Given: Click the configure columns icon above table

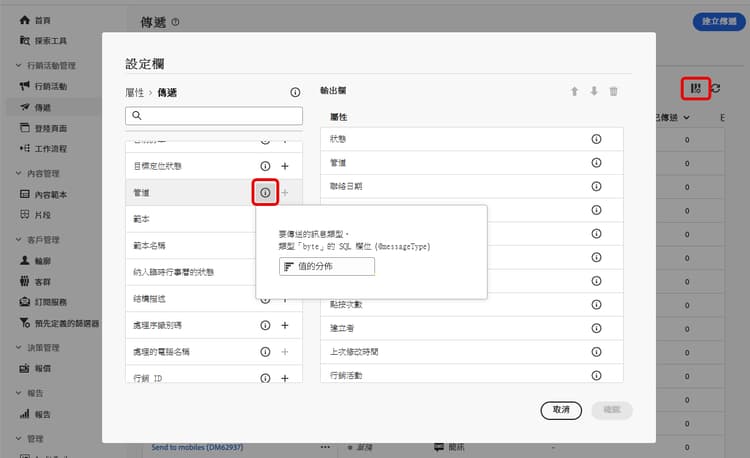Looking at the screenshot, I should [x=695, y=88].
